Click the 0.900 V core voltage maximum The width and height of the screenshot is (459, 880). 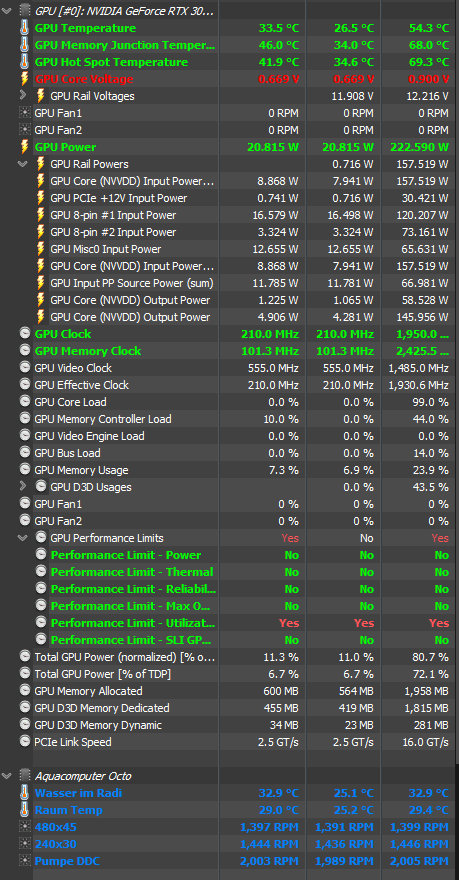tap(429, 79)
